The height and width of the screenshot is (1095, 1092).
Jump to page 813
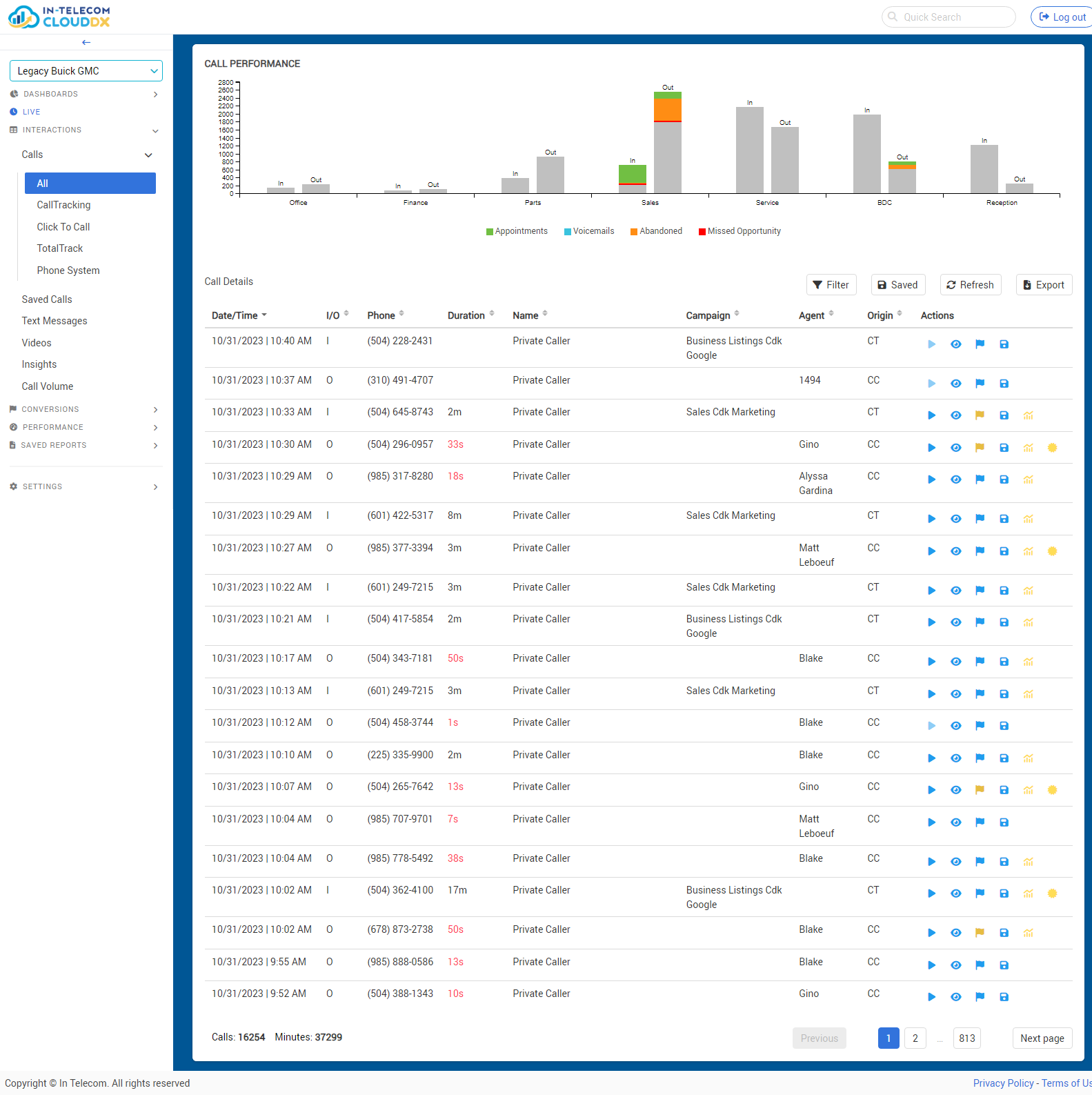(x=967, y=1038)
